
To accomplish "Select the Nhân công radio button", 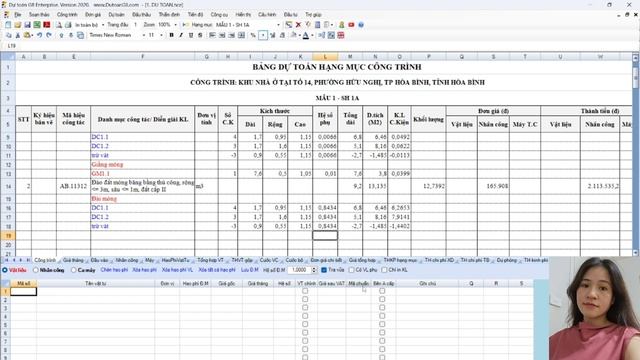I will tap(36, 270).
